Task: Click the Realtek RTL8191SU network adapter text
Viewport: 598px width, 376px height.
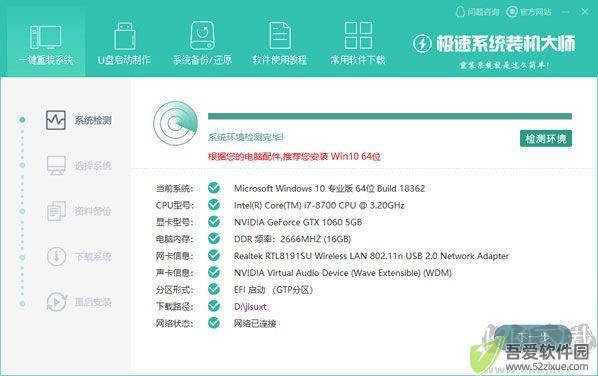Action: [x=371, y=256]
